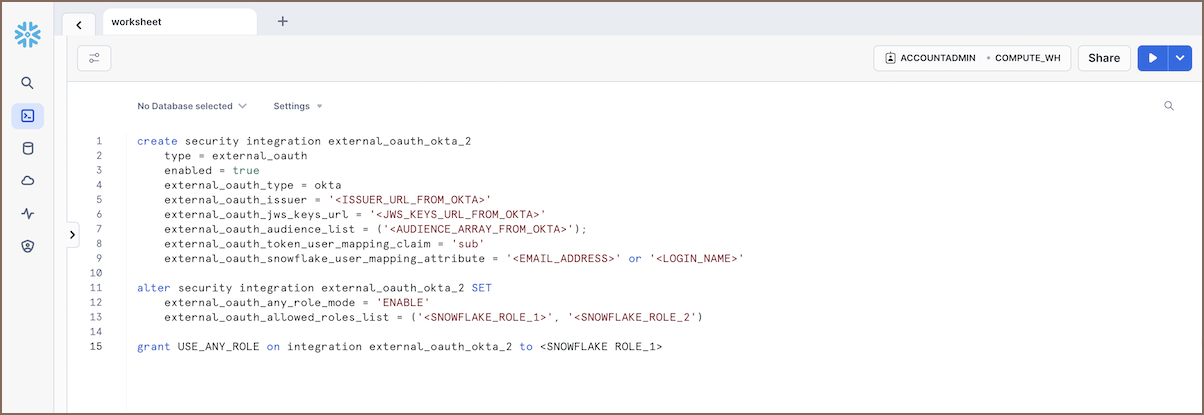Go back using the left chevron button
Viewport: 1204px width, 415px height.
coord(79,24)
